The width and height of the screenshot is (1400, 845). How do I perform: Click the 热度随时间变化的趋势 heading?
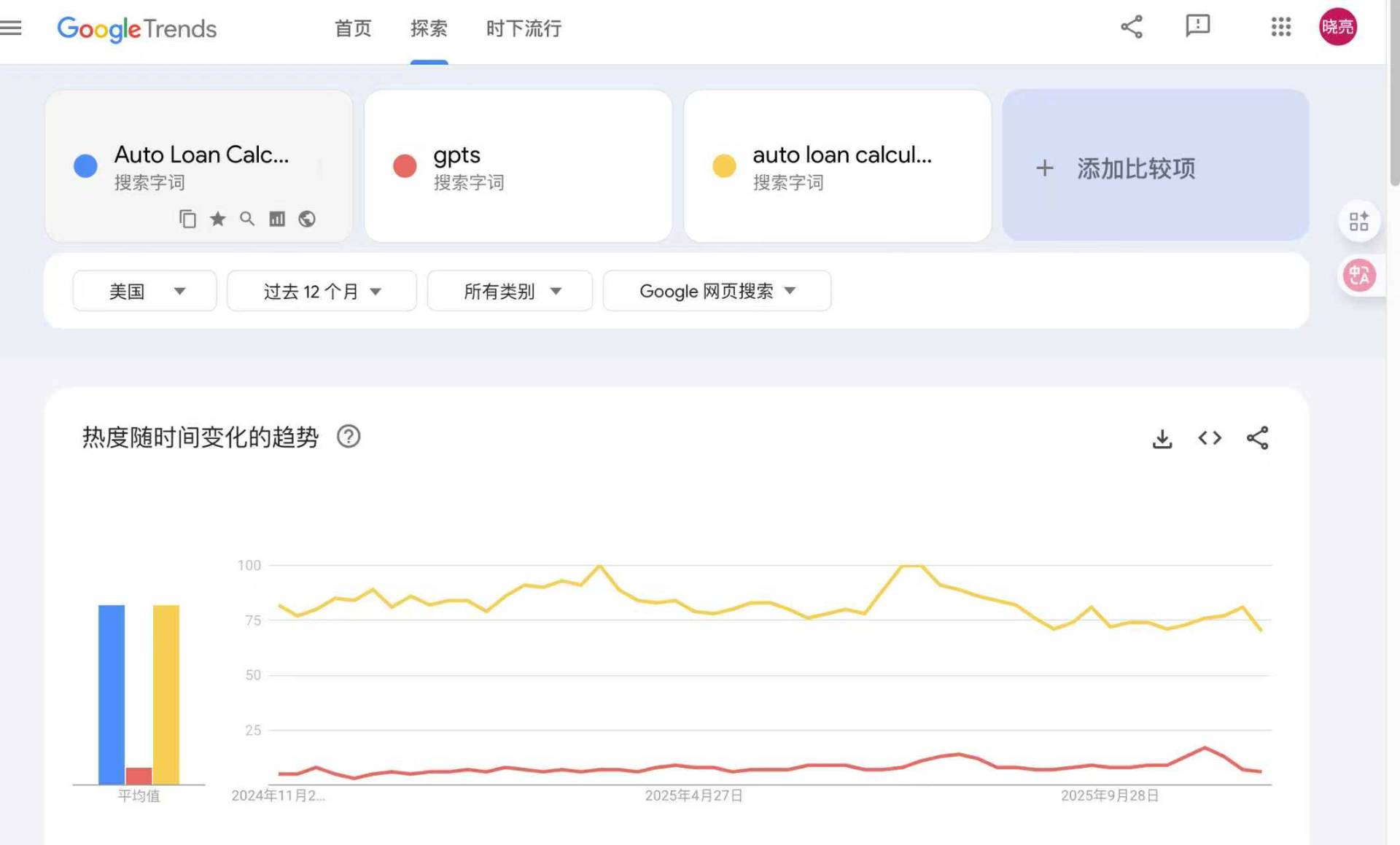coord(201,437)
